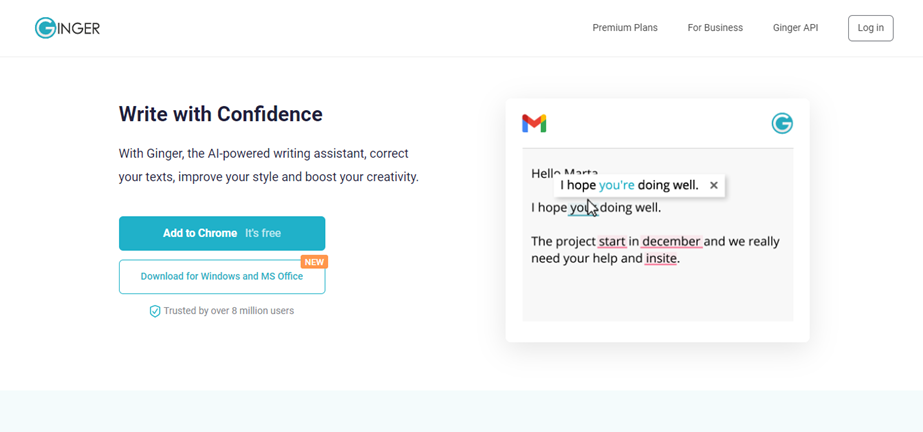Click the underlined "you" in the email body

coord(581,208)
